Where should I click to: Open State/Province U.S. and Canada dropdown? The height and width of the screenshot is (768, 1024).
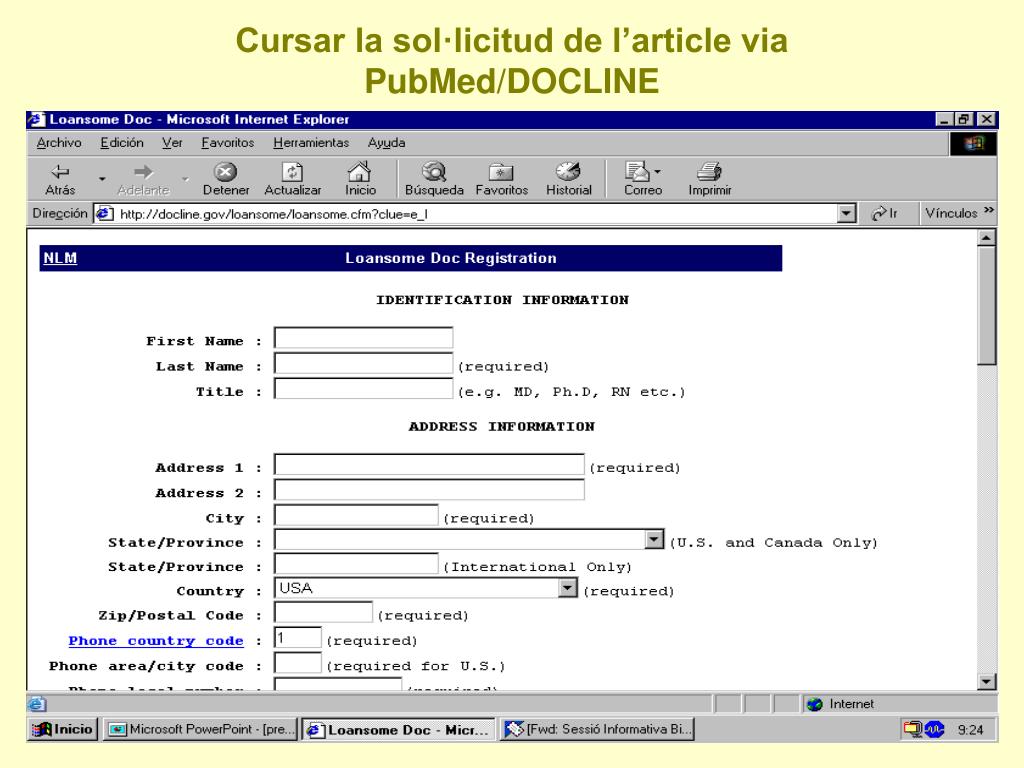[654, 539]
